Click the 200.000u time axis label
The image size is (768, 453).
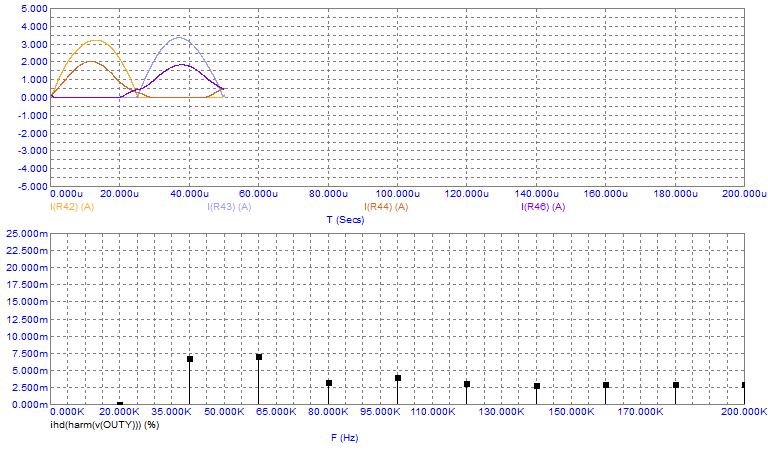click(744, 194)
